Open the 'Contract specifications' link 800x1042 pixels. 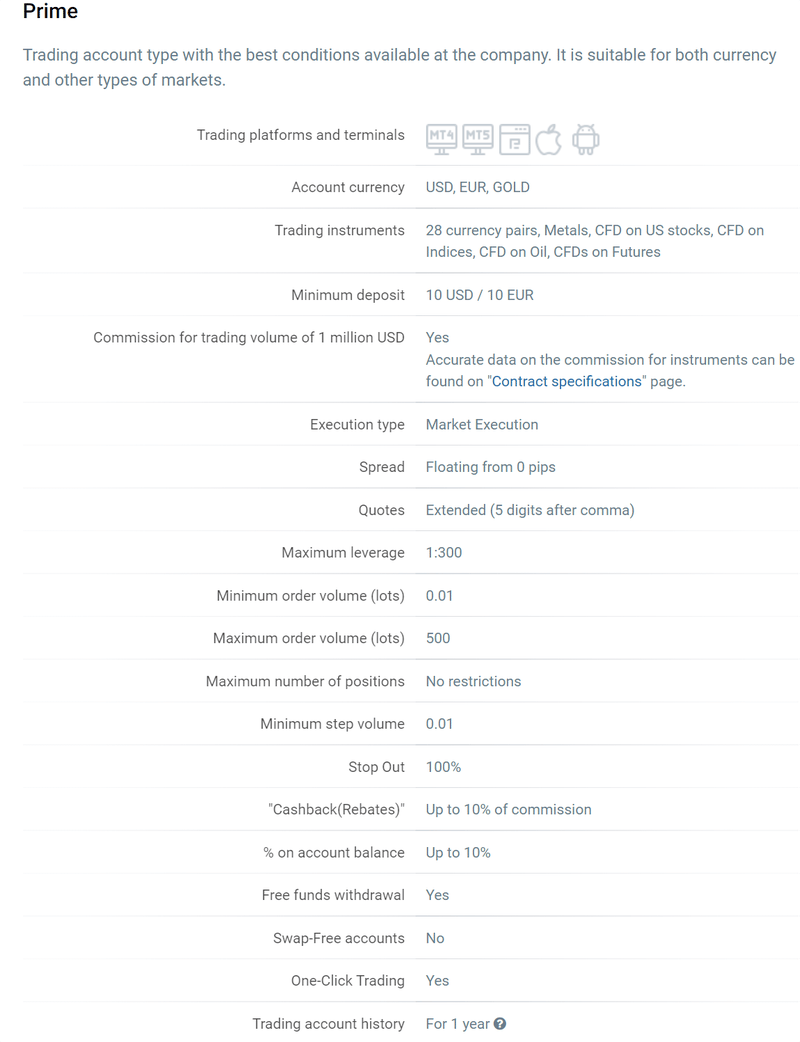tap(567, 381)
